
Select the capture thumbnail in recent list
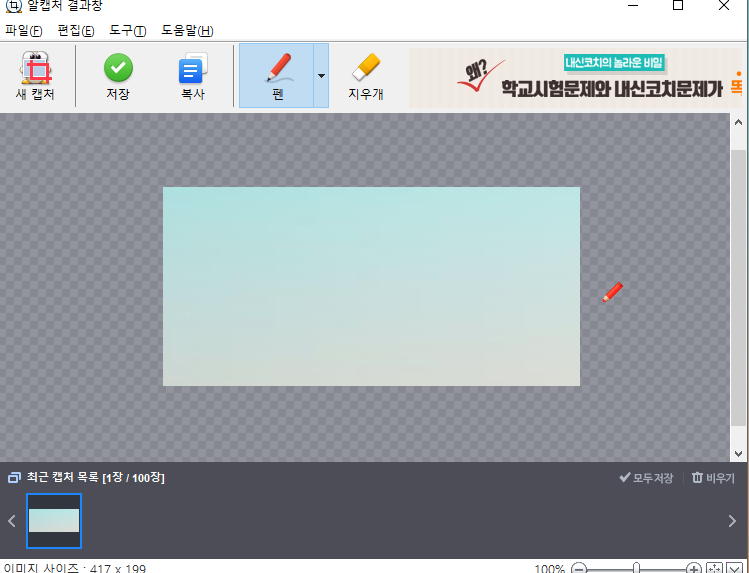[54, 520]
